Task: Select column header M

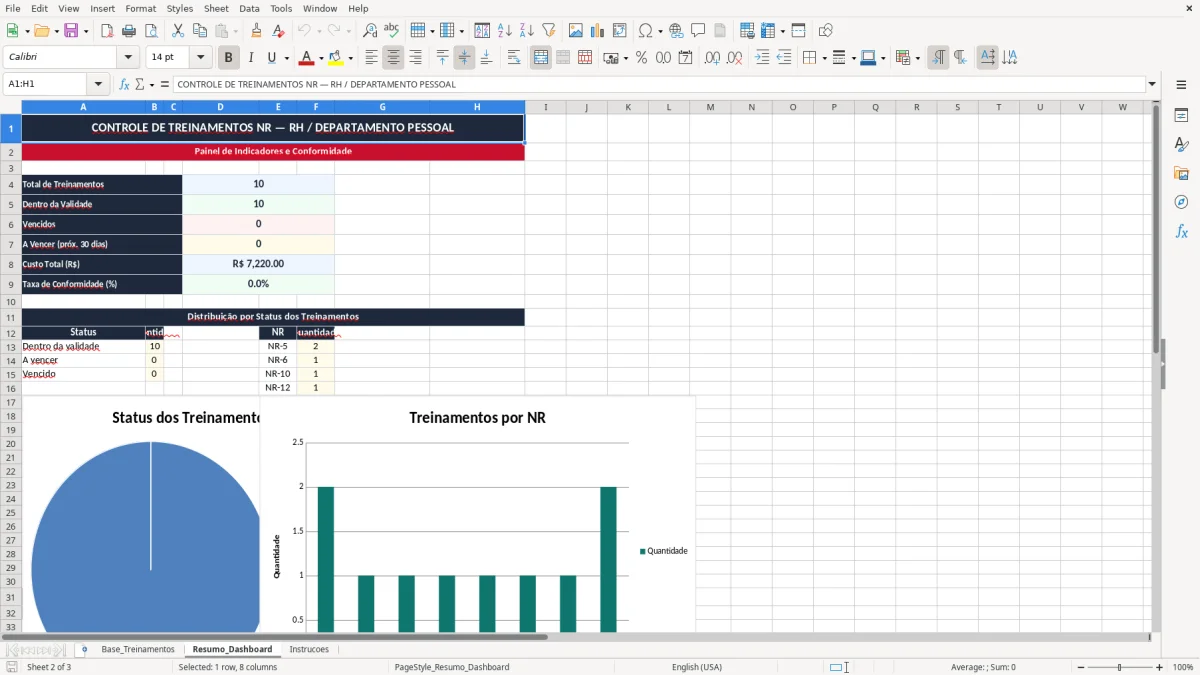Action: click(x=710, y=107)
